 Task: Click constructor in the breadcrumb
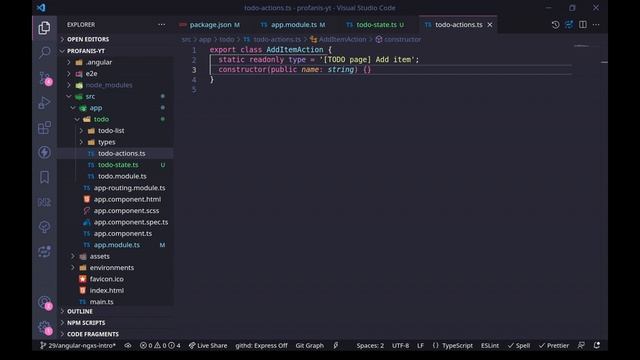tap(402, 39)
